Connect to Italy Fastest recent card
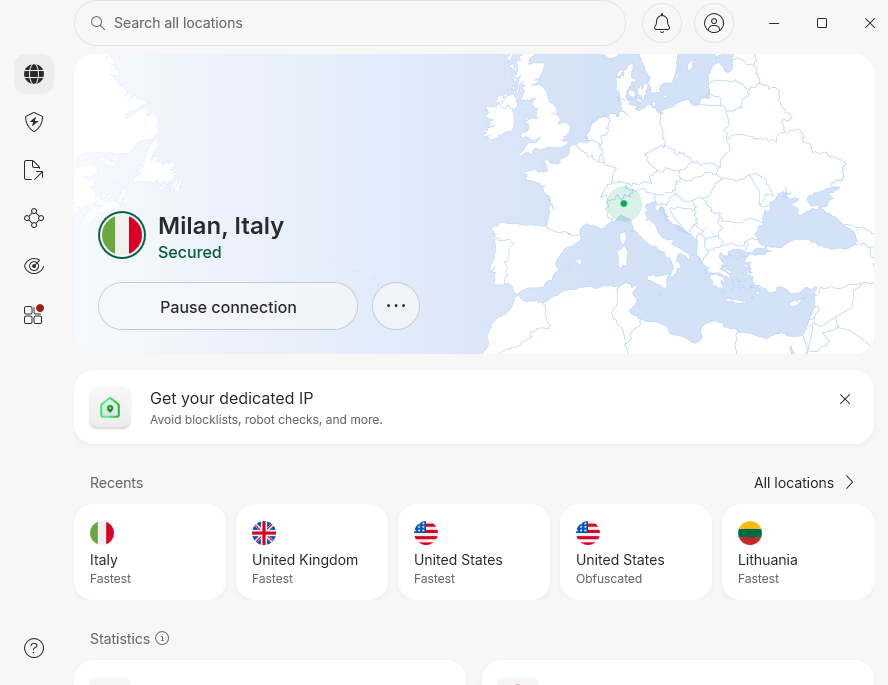Viewport: 888px width, 685px height. pos(150,552)
